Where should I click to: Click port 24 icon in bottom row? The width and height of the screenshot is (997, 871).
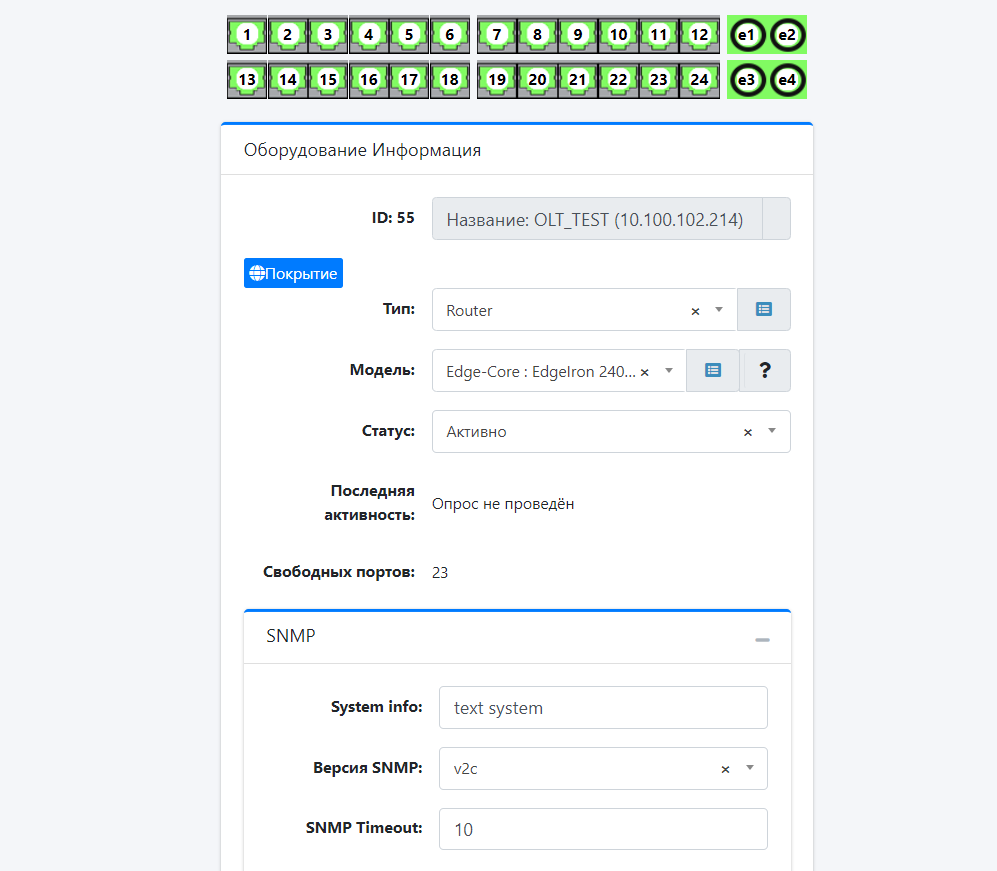pyautogui.click(x=699, y=80)
